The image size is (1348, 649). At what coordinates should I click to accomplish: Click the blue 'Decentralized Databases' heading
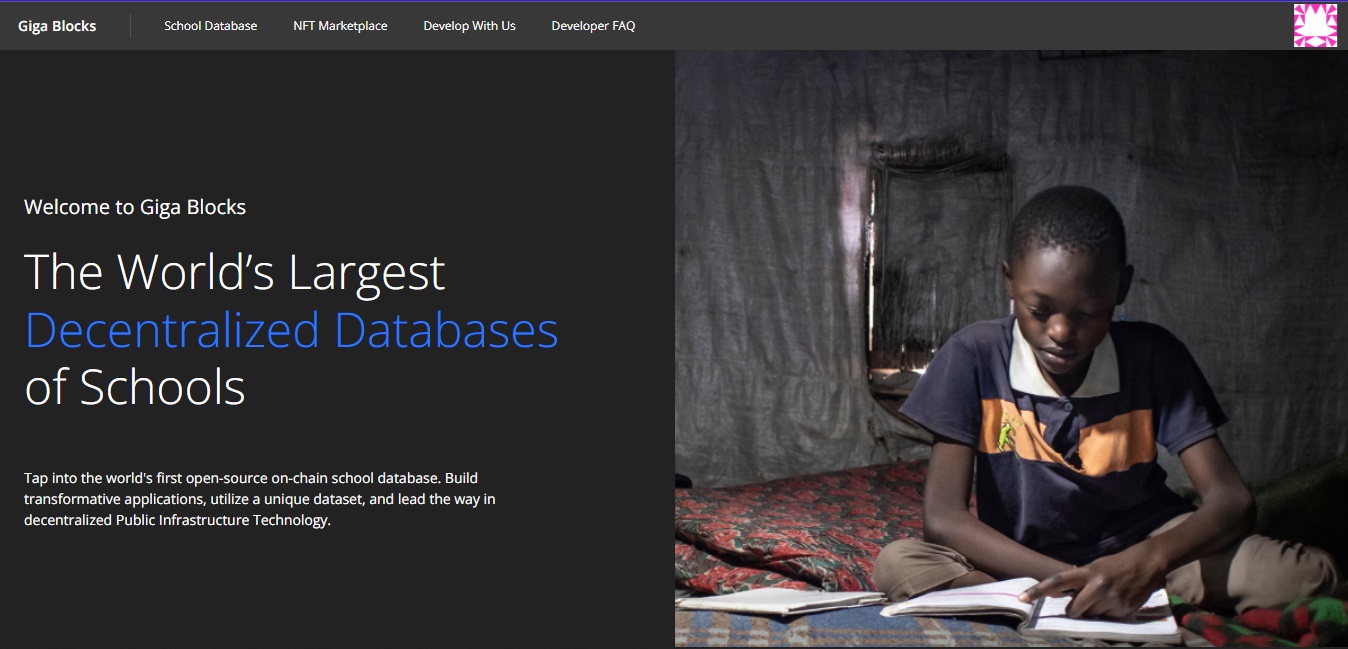[x=291, y=330]
